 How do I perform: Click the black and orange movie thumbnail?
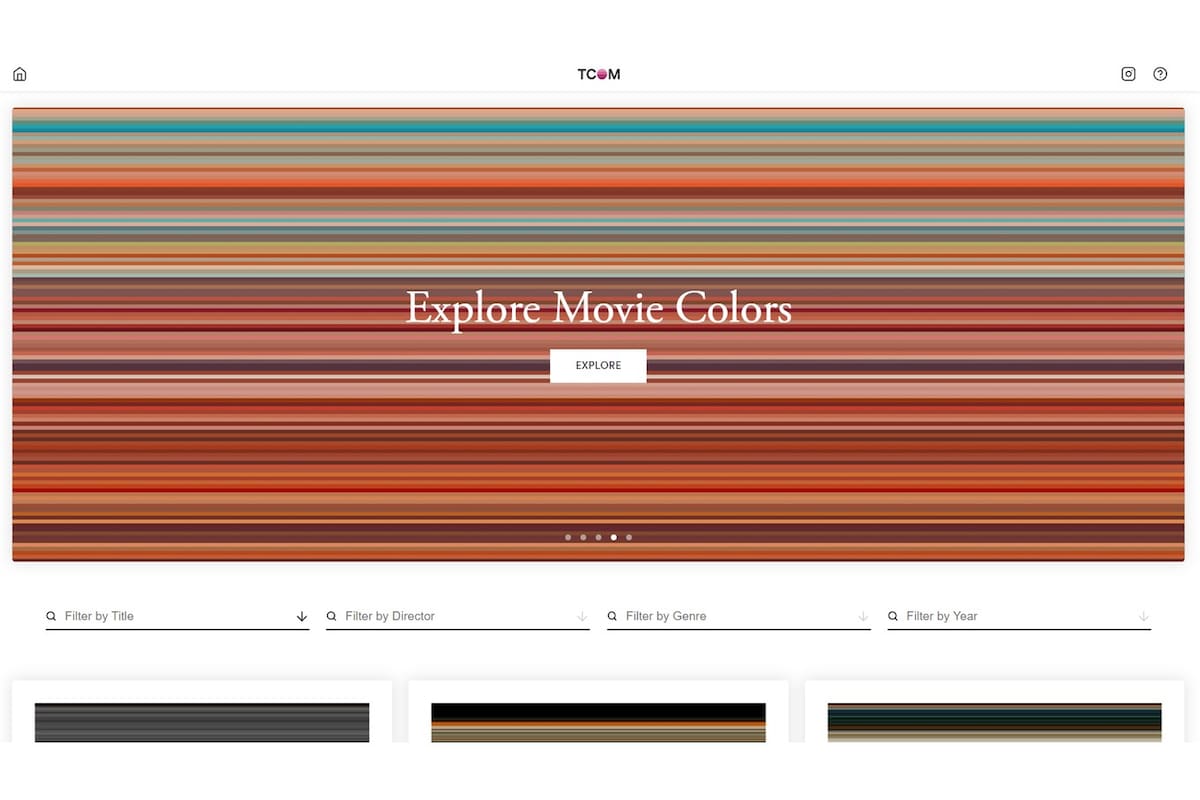tap(597, 722)
